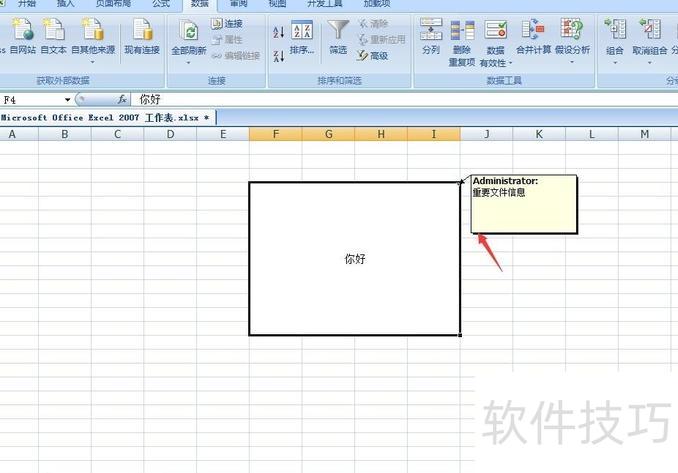
Task: Click the 数据有效性 data validation icon
Action: click(496, 31)
